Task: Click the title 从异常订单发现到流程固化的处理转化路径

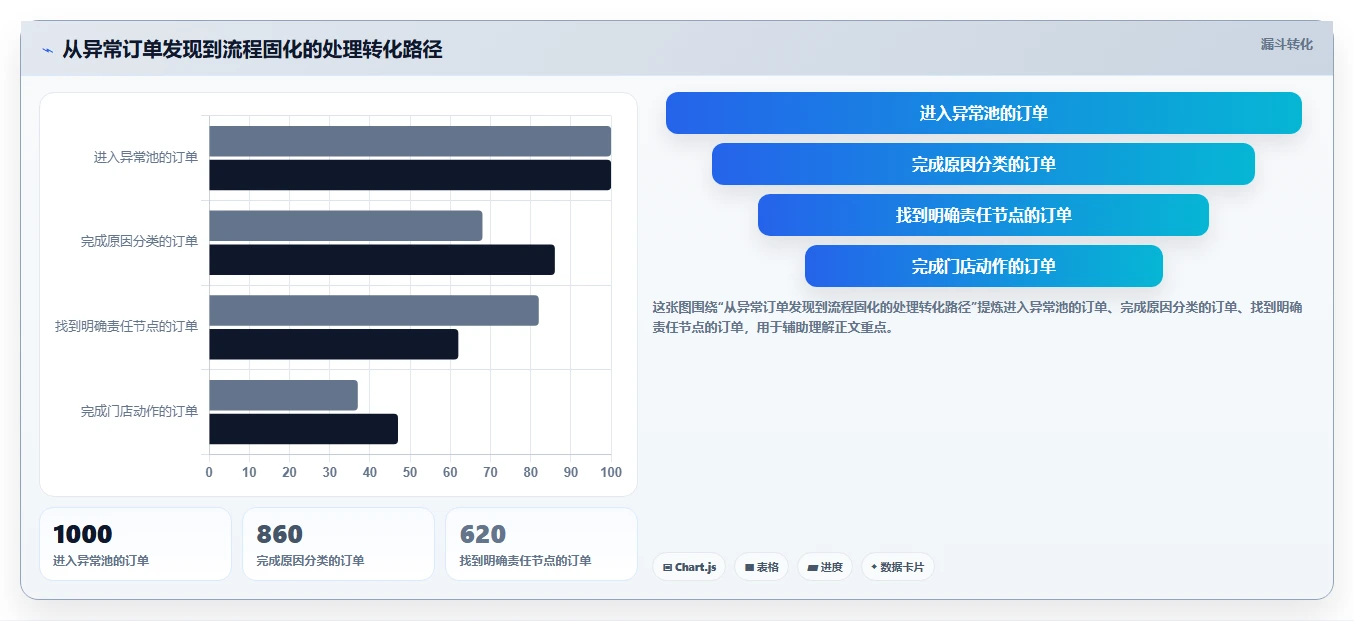Action: pos(252,49)
